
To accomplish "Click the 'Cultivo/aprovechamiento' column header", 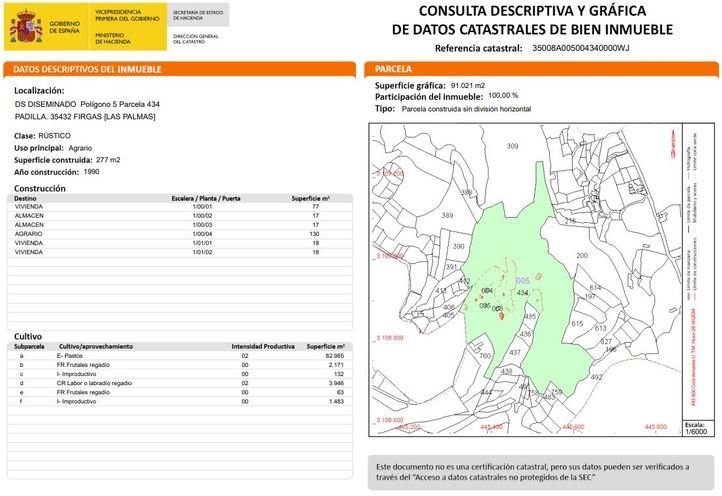I will point(96,346).
